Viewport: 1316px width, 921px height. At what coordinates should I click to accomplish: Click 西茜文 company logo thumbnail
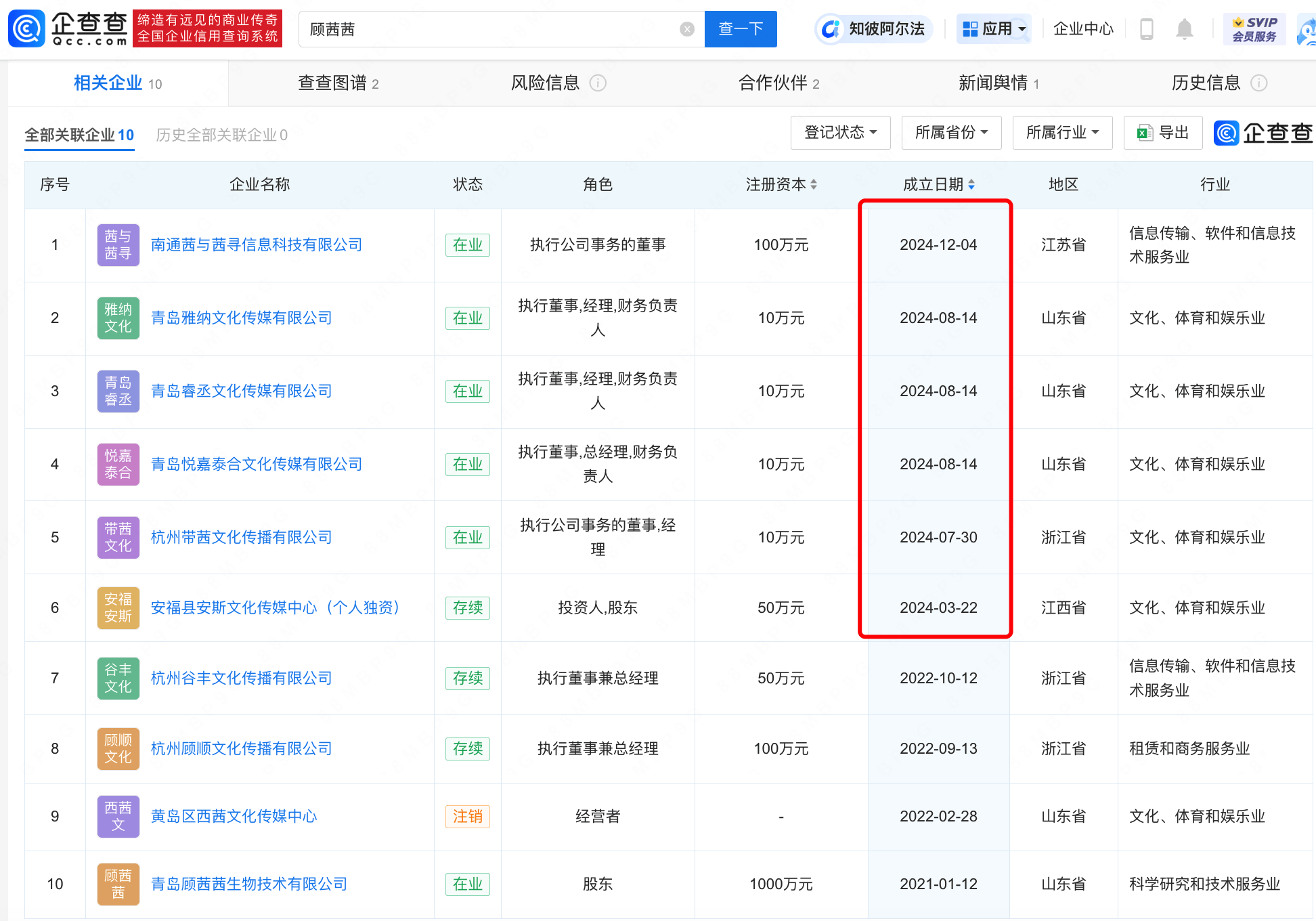click(118, 817)
